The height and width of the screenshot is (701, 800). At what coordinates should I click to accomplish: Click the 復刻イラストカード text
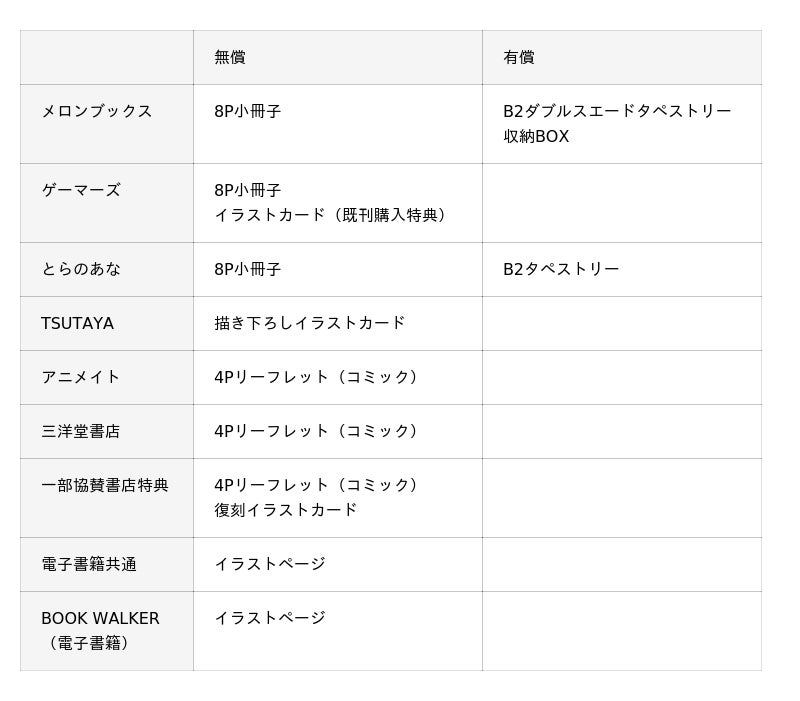pos(286,510)
